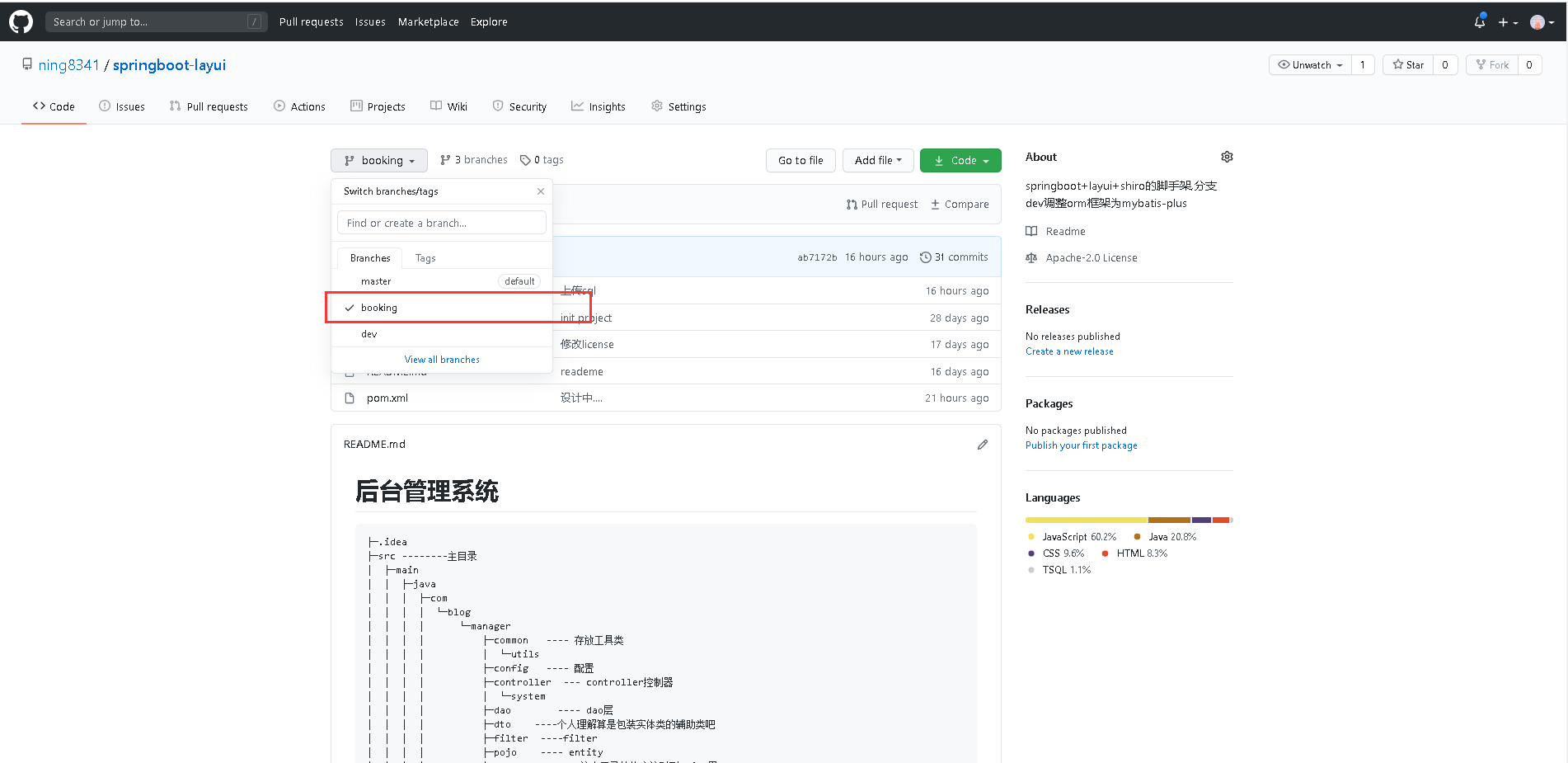Image resolution: width=1568 pixels, height=763 pixels.
Task: Open the notifications bell icon
Action: (1479, 22)
